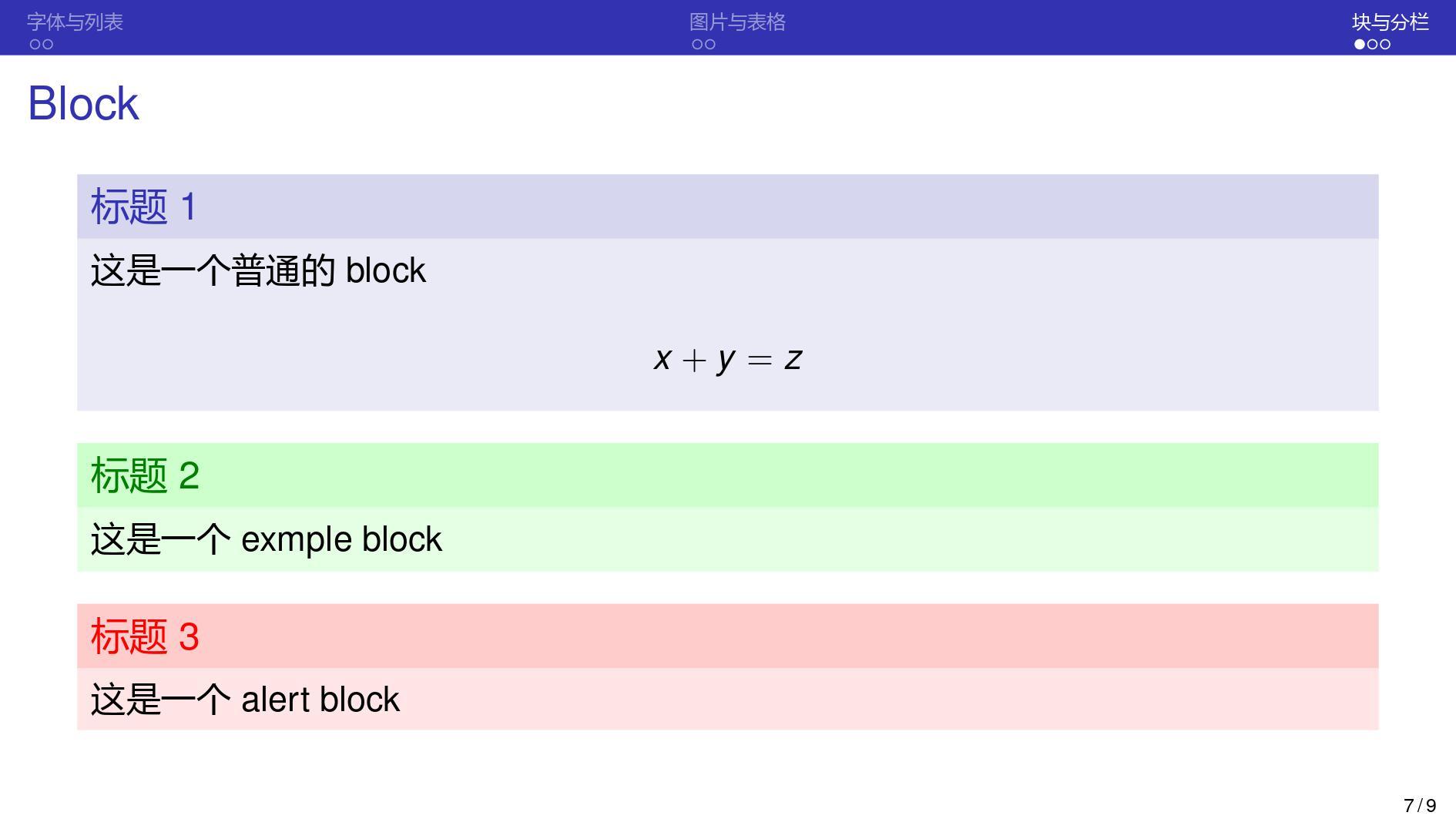Viewport: 1456px width, 819px height.
Task: Click variable x in the equation
Action: [x=662, y=358]
